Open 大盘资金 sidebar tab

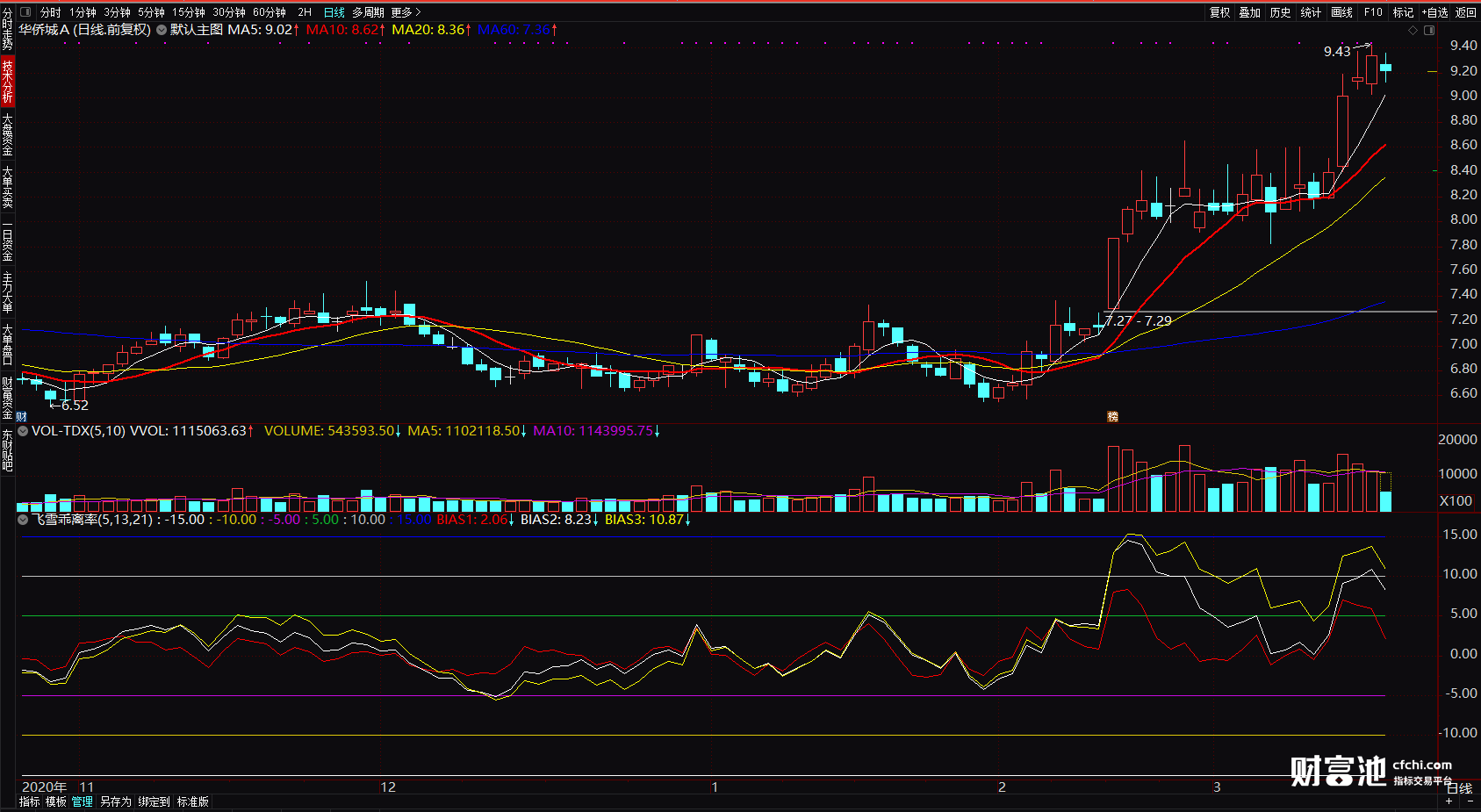7,133
